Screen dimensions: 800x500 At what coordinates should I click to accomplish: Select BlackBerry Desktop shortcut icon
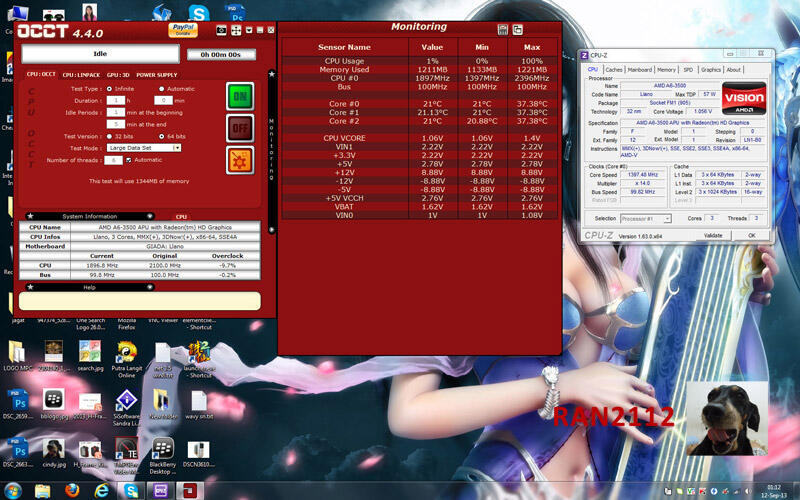click(163, 456)
